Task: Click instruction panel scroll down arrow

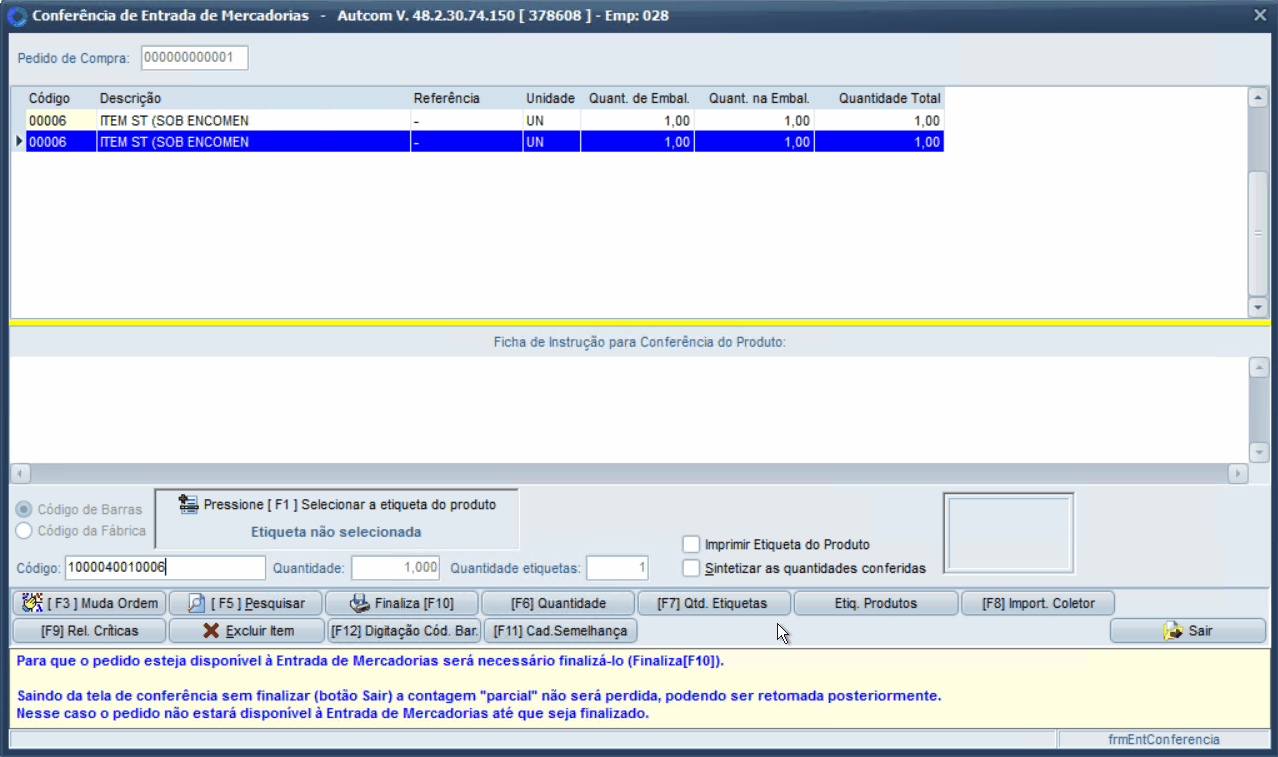Action: (x=1258, y=452)
